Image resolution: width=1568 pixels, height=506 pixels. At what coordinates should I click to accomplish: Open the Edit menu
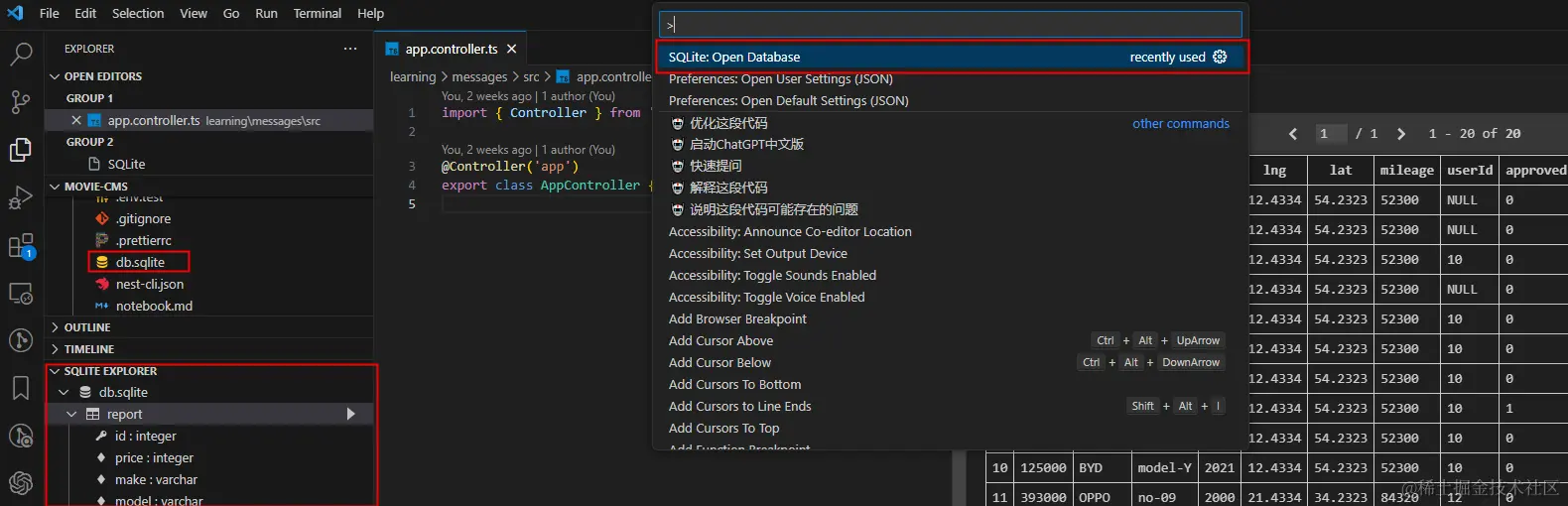pyautogui.click(x=85, y=13)
